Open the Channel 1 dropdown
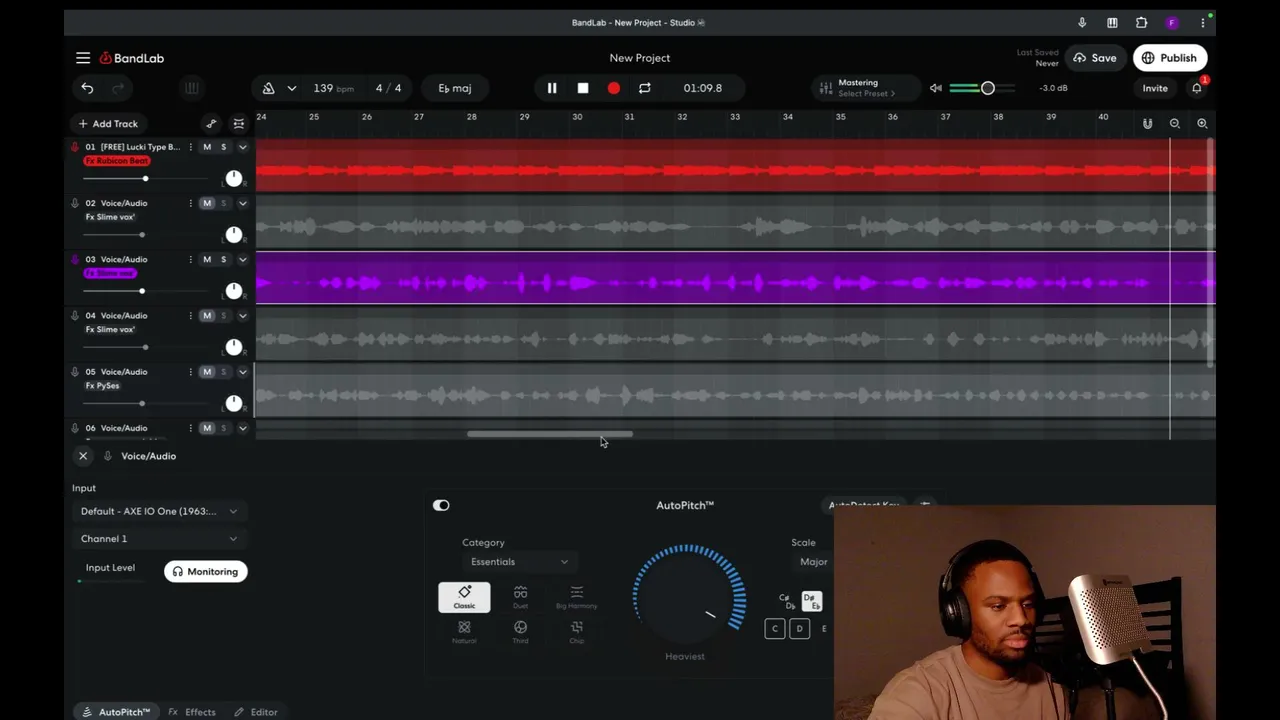The width and height of the screenshot is (1280, 720). tap(159, 539)
